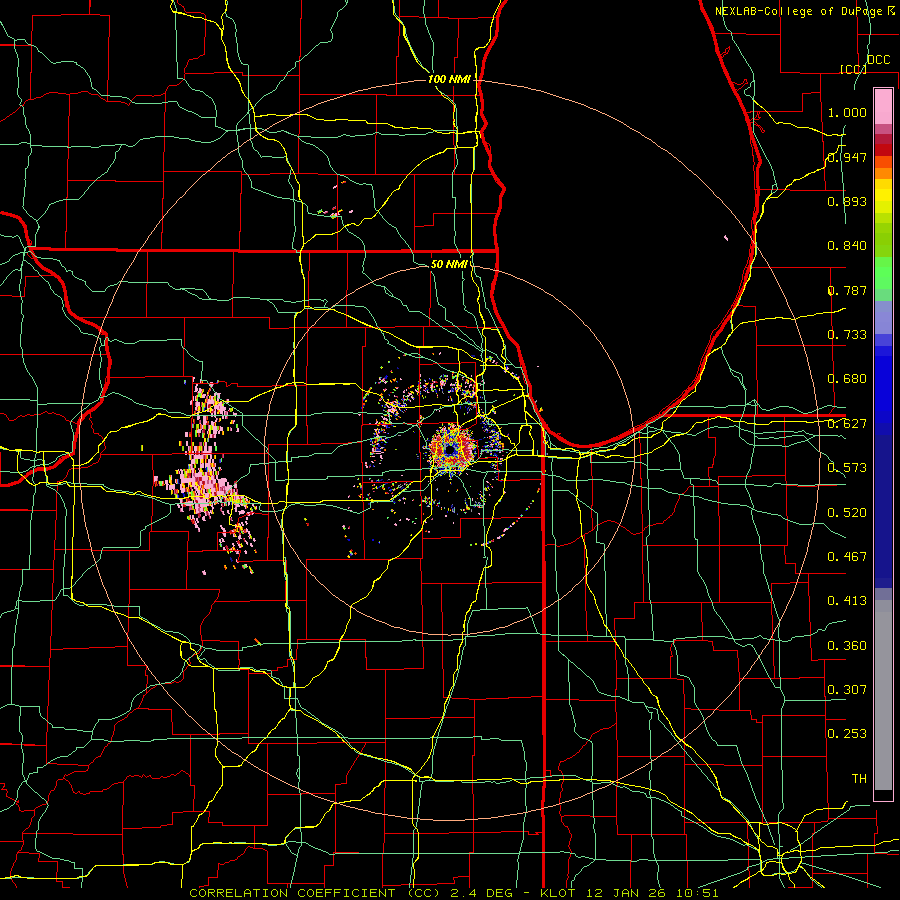900x900 pixels.
Task: Click the 0.680 legend value
Action: pos(847,379)
